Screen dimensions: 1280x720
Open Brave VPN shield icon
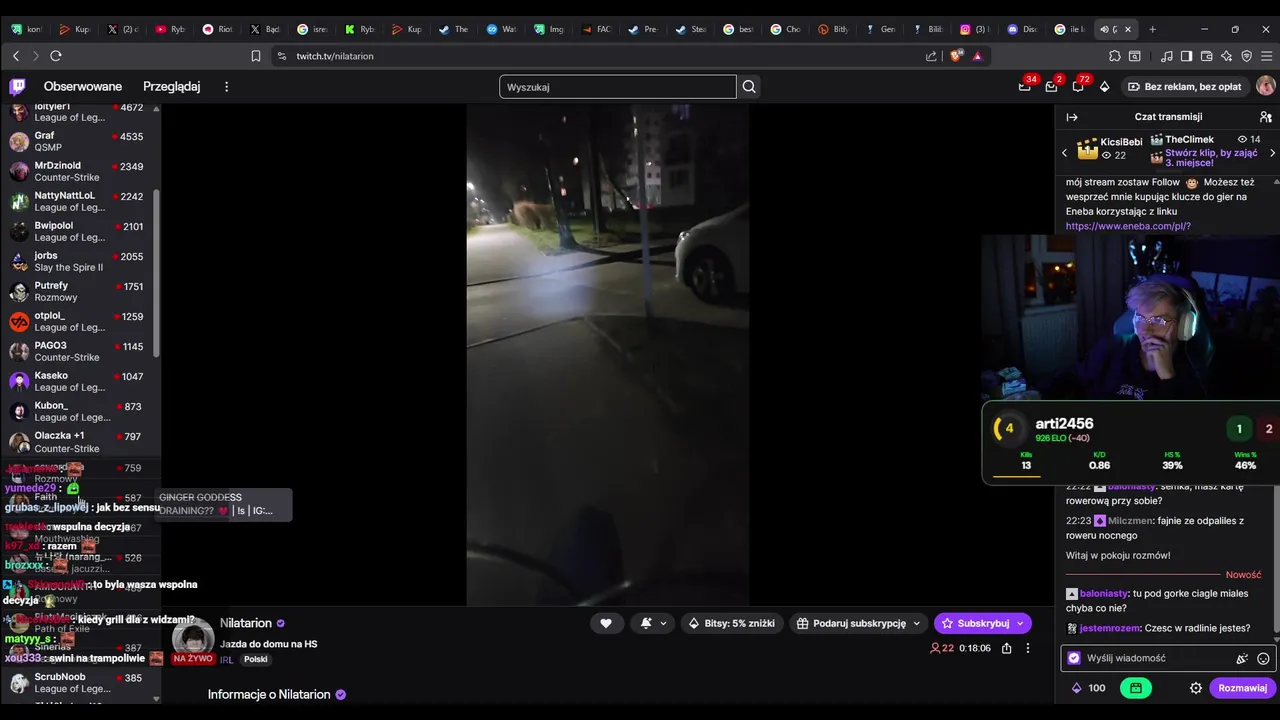pos(1247,56)
